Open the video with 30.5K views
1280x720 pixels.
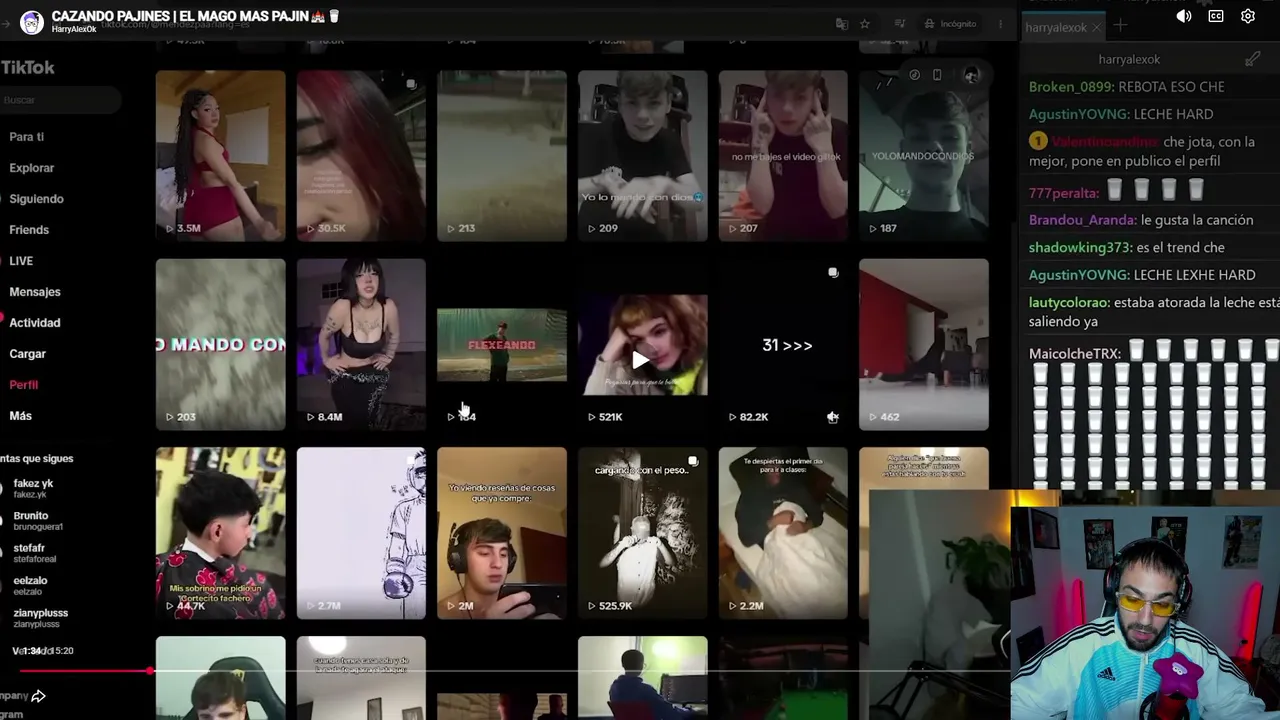361,156
